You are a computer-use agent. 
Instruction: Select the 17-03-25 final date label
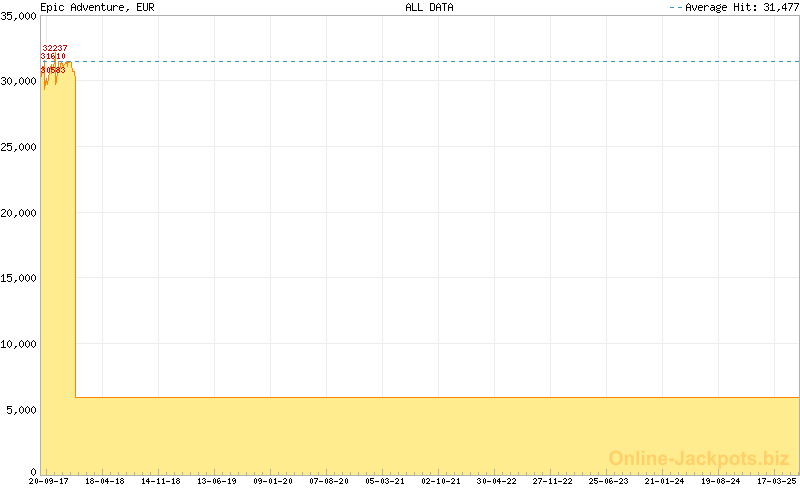pos(776,481)
